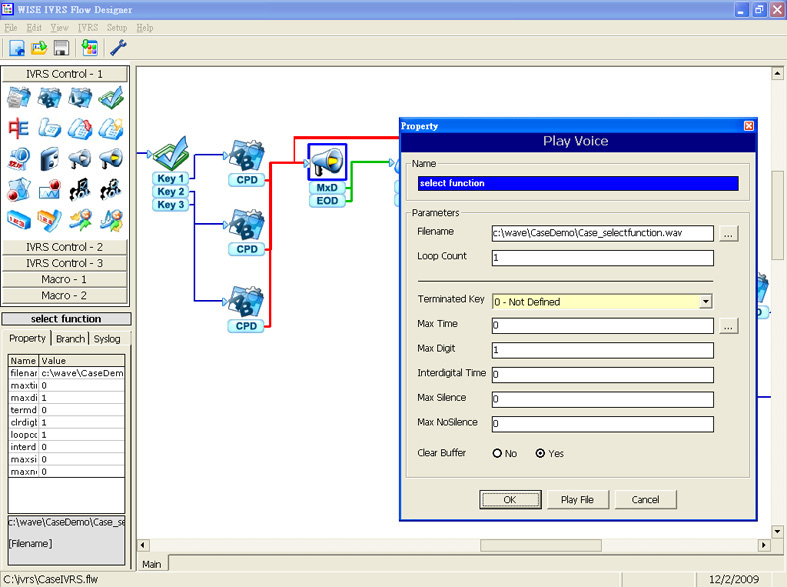Click the Interdigital Time input field
787x587 pixels.
602,375
